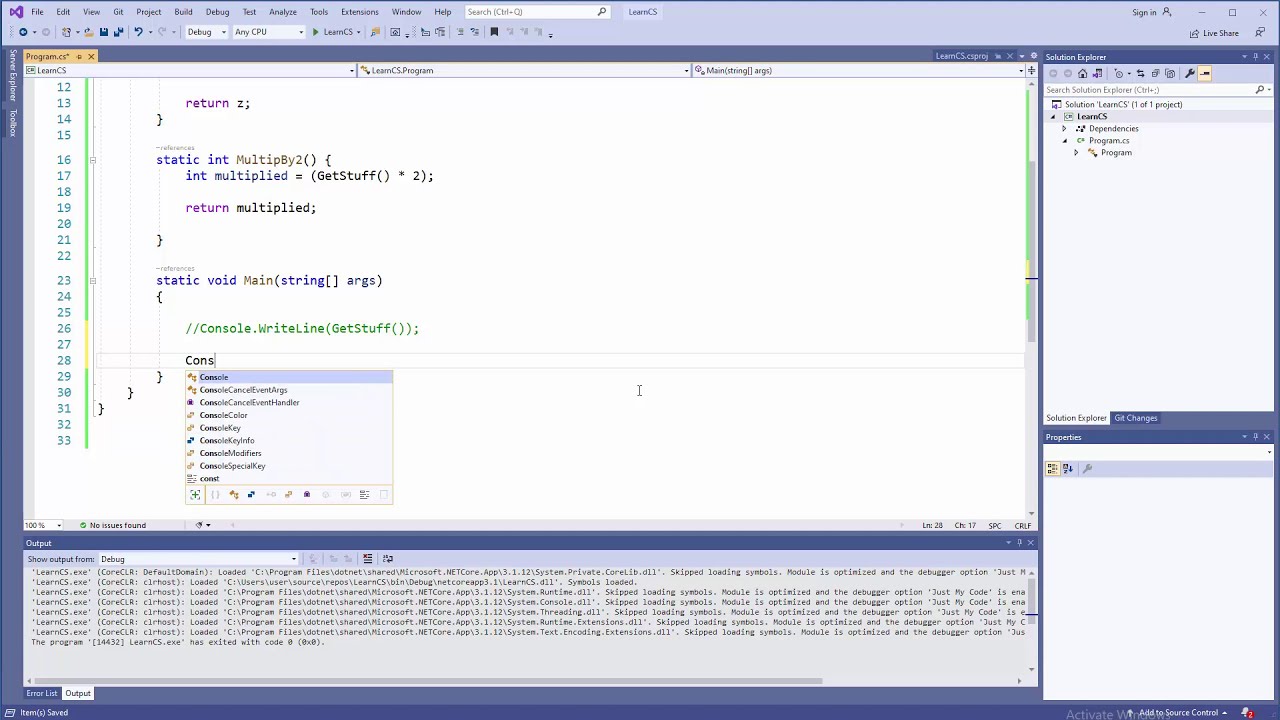Click Alphabetical sort icon in Properties

1067,468
